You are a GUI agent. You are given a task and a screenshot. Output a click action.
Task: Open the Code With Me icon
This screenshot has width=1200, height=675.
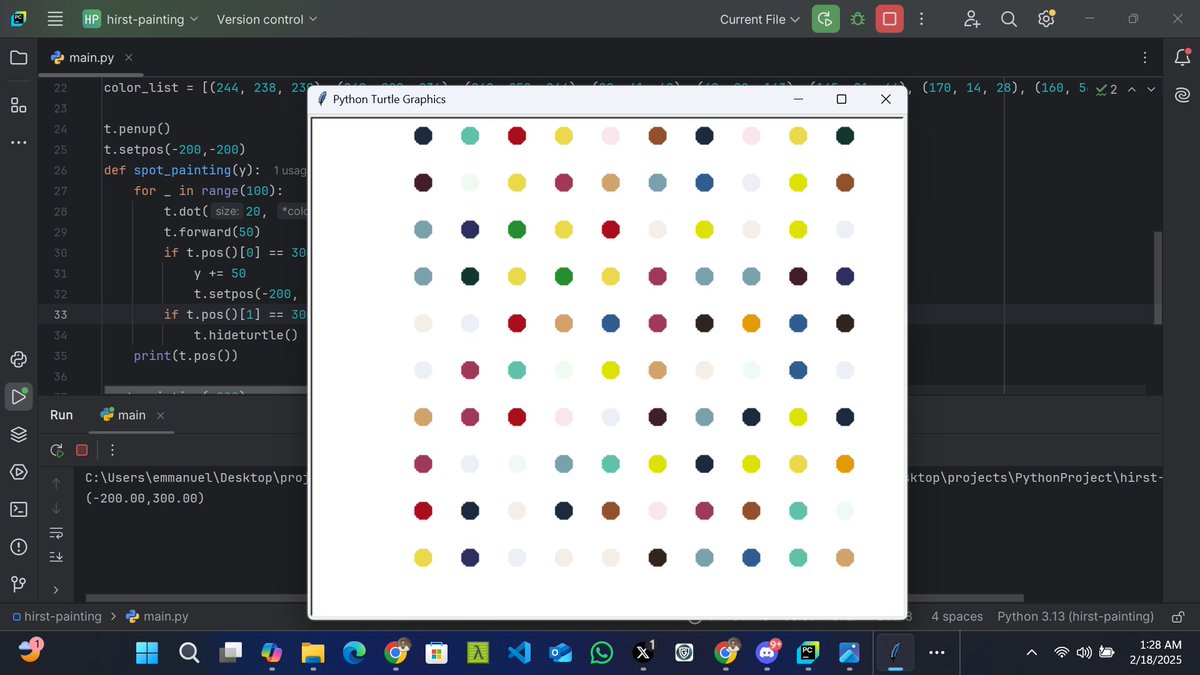[972, 19]
